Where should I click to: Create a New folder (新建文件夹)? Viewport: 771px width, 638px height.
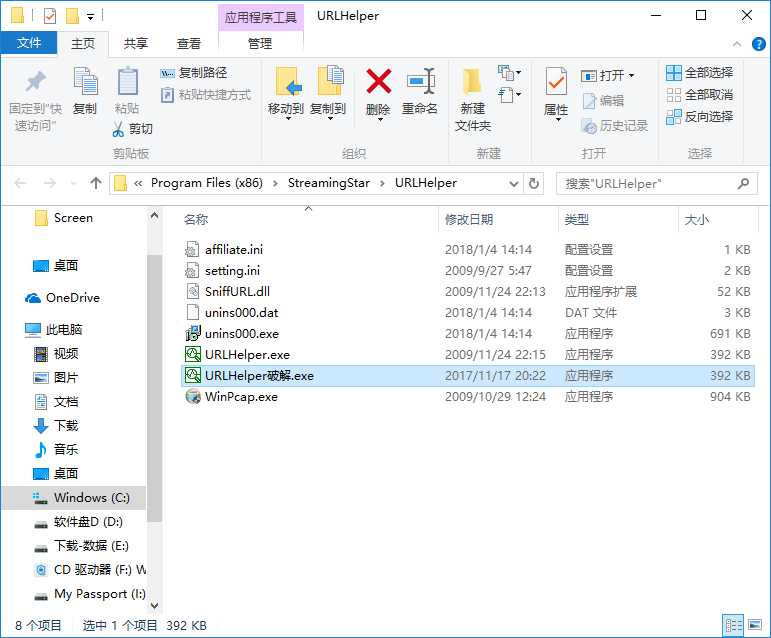click(473, 100)
